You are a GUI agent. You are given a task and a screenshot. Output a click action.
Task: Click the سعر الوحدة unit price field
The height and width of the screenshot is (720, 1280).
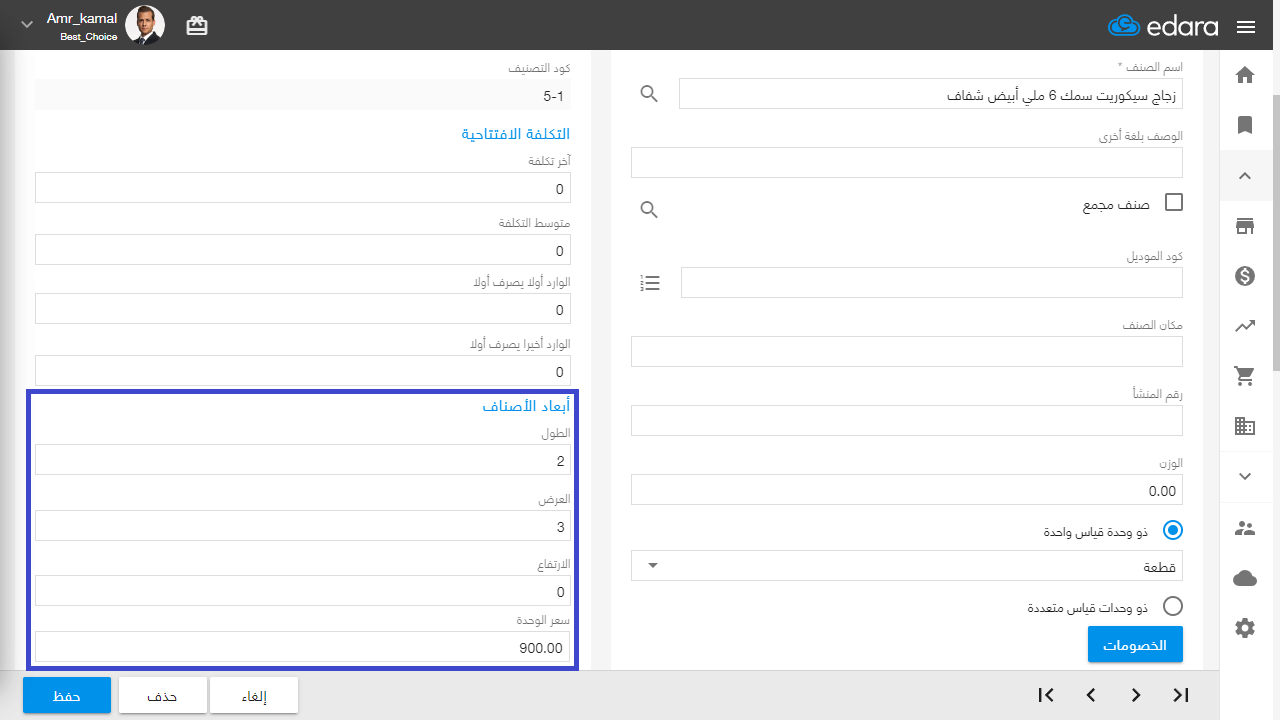tap(303, 647)
